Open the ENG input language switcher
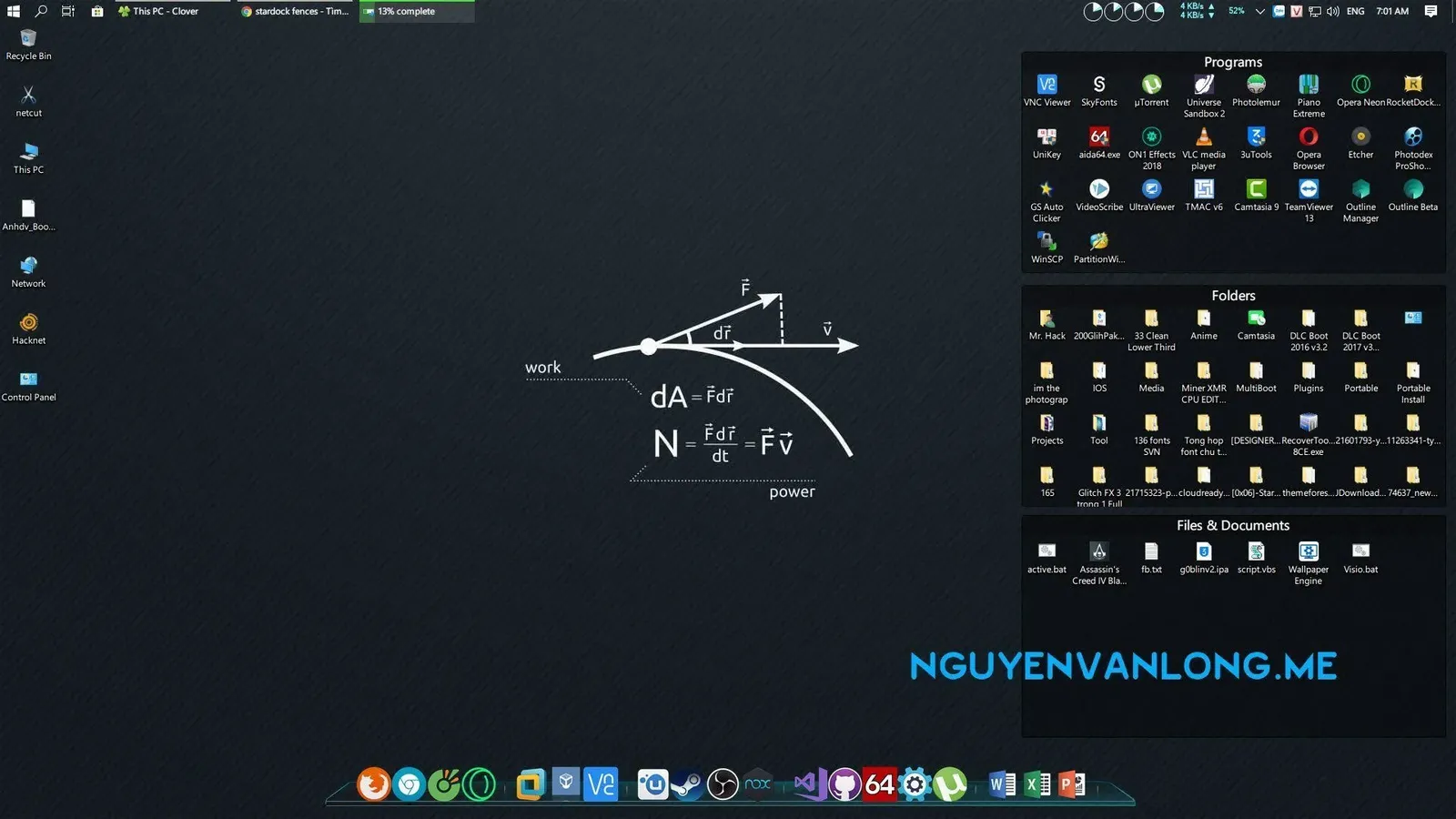The width and height of the screenshot is (1456, 819). (x=1355, y=12)
